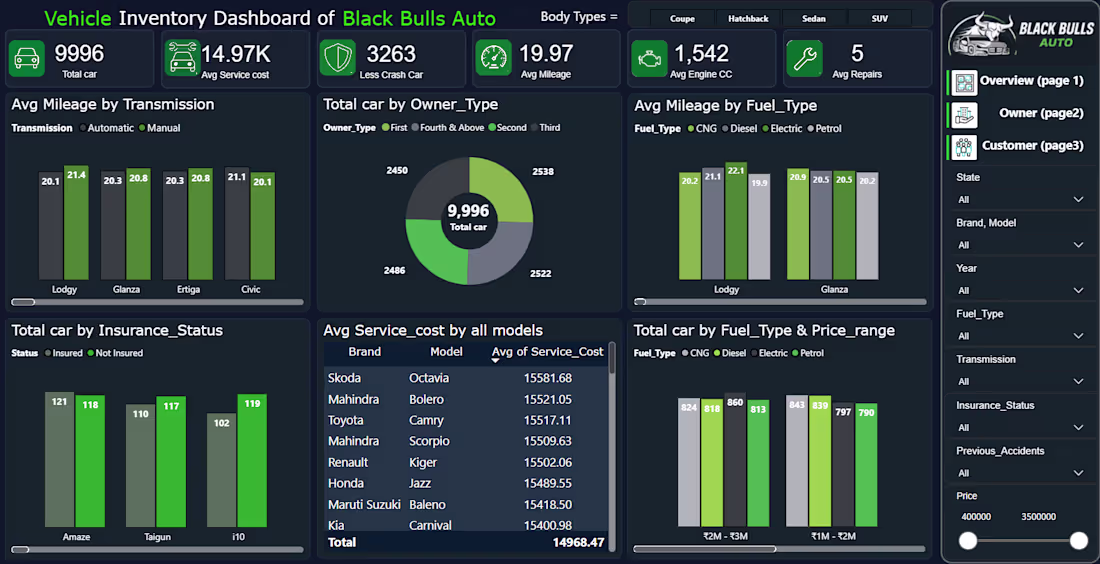Click the 860 Electric bar in ₹2M - ₹3M
The image size is (1100, 564).
(735, 459)
